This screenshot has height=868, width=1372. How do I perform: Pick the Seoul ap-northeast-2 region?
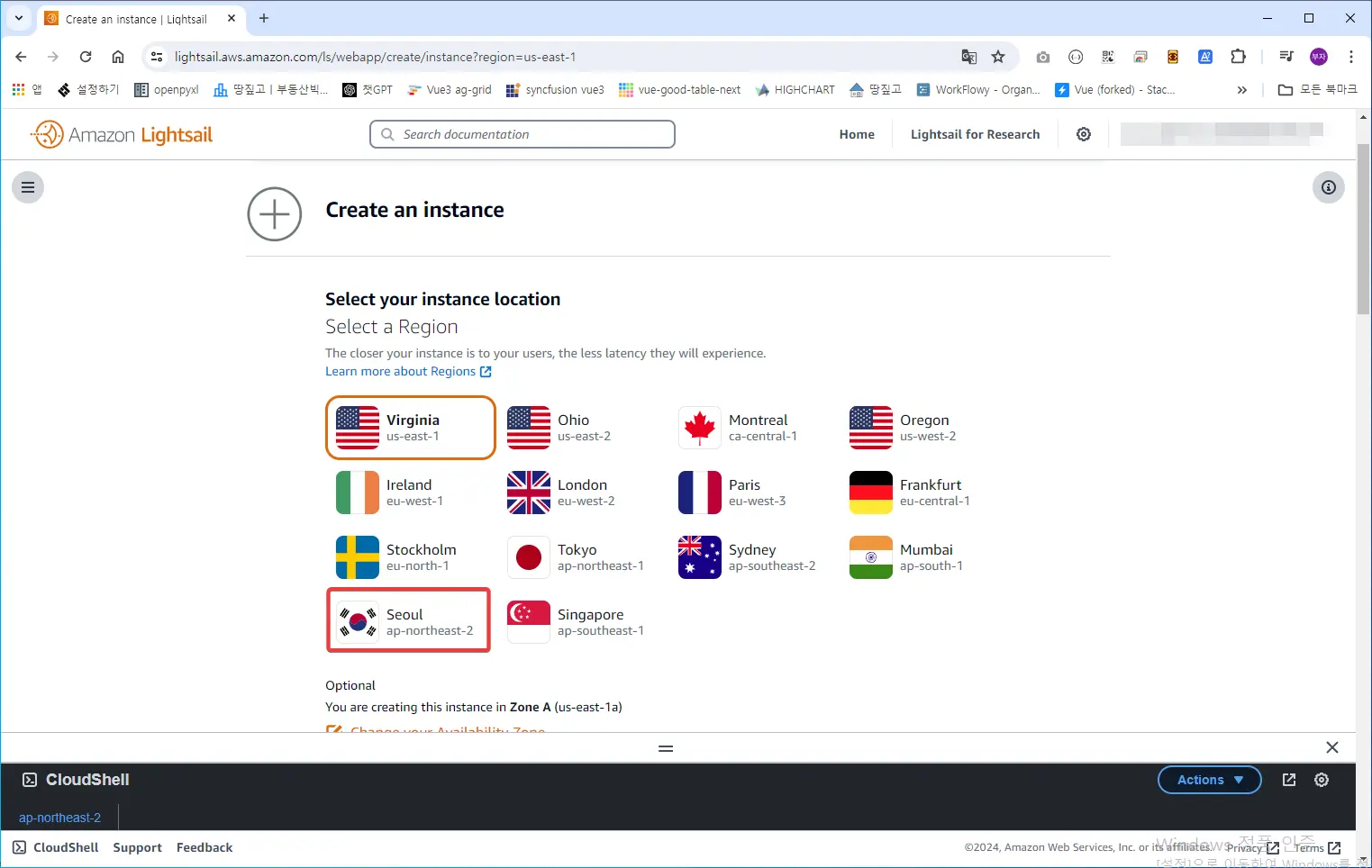click(x=409, y=621)
